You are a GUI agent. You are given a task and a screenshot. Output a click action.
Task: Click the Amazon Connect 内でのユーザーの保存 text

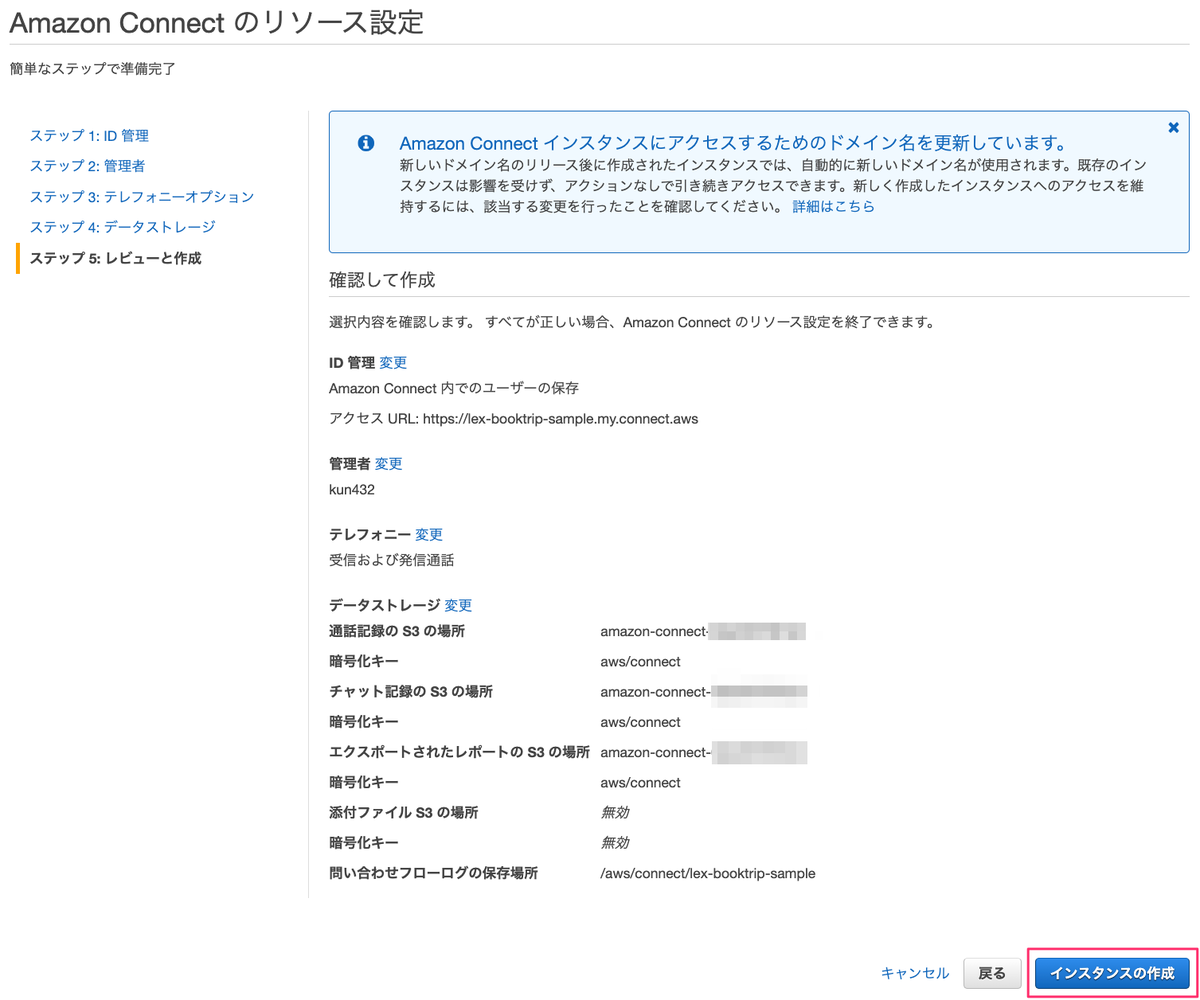454,388
